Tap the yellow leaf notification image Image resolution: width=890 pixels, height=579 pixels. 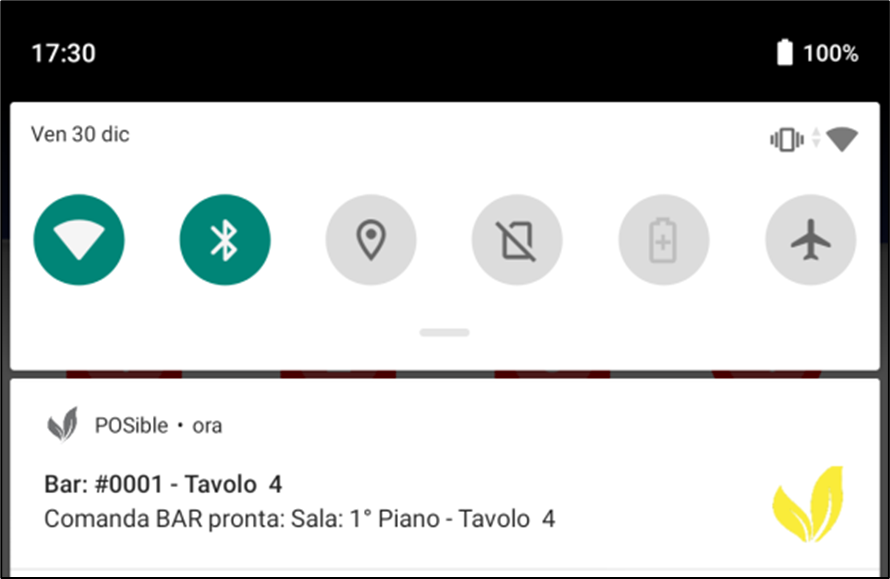(x=809, y=503)
